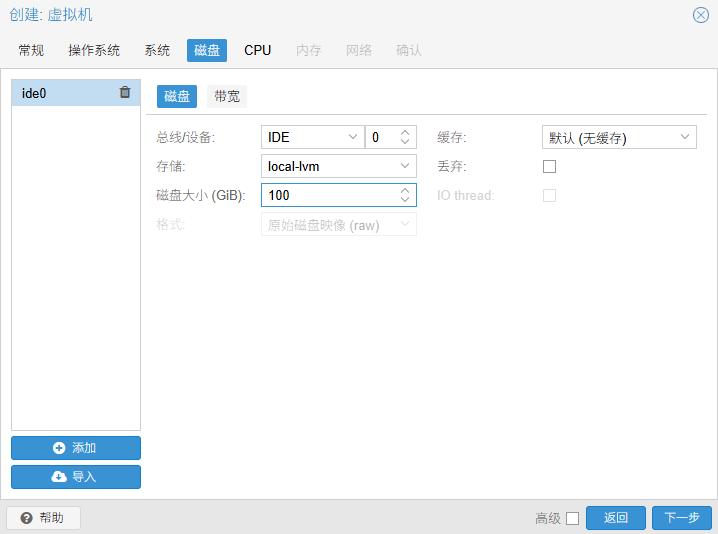Screen dimensions: 718x534
Task: Increment the device number spinner up
Action: point(405,132)
